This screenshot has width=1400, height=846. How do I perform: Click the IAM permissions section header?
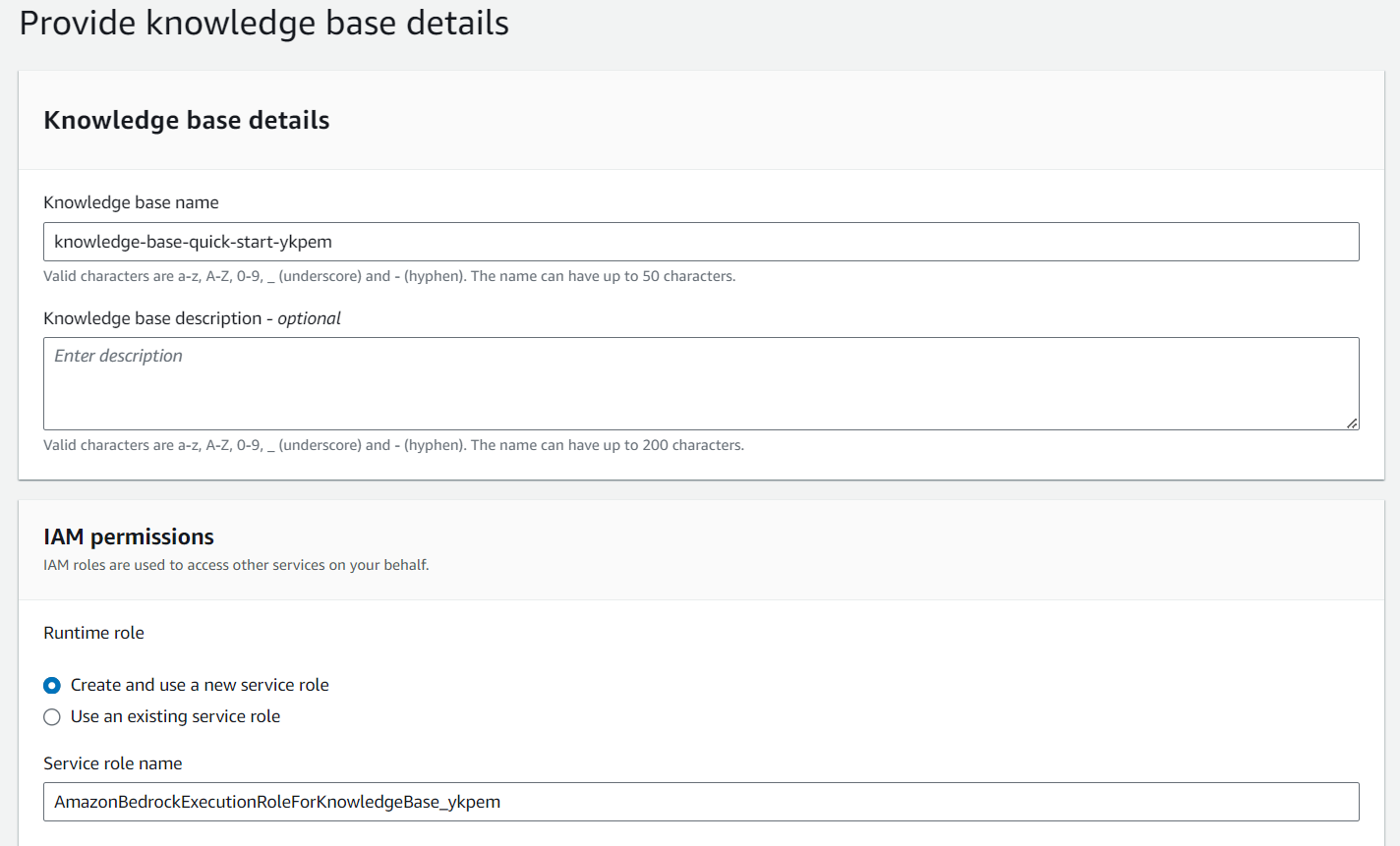click(x=128, y=536)
